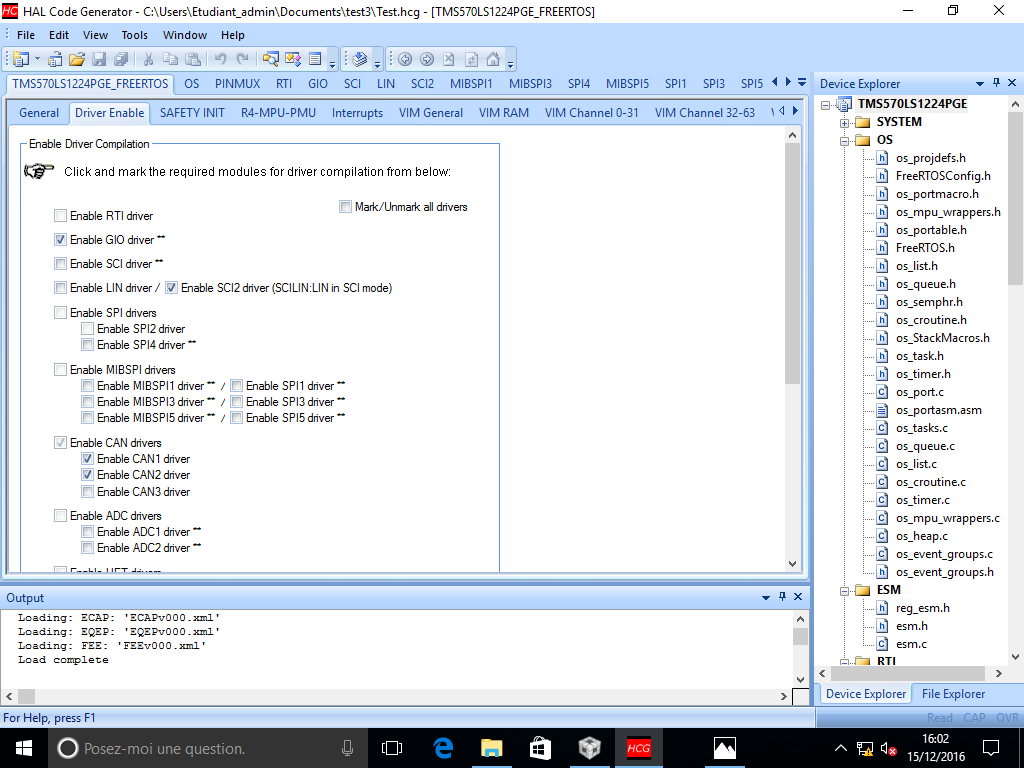This screenshot has height=768, width=1024.
Task: Click the Refresh page toolbar icon
Action: 471,59
